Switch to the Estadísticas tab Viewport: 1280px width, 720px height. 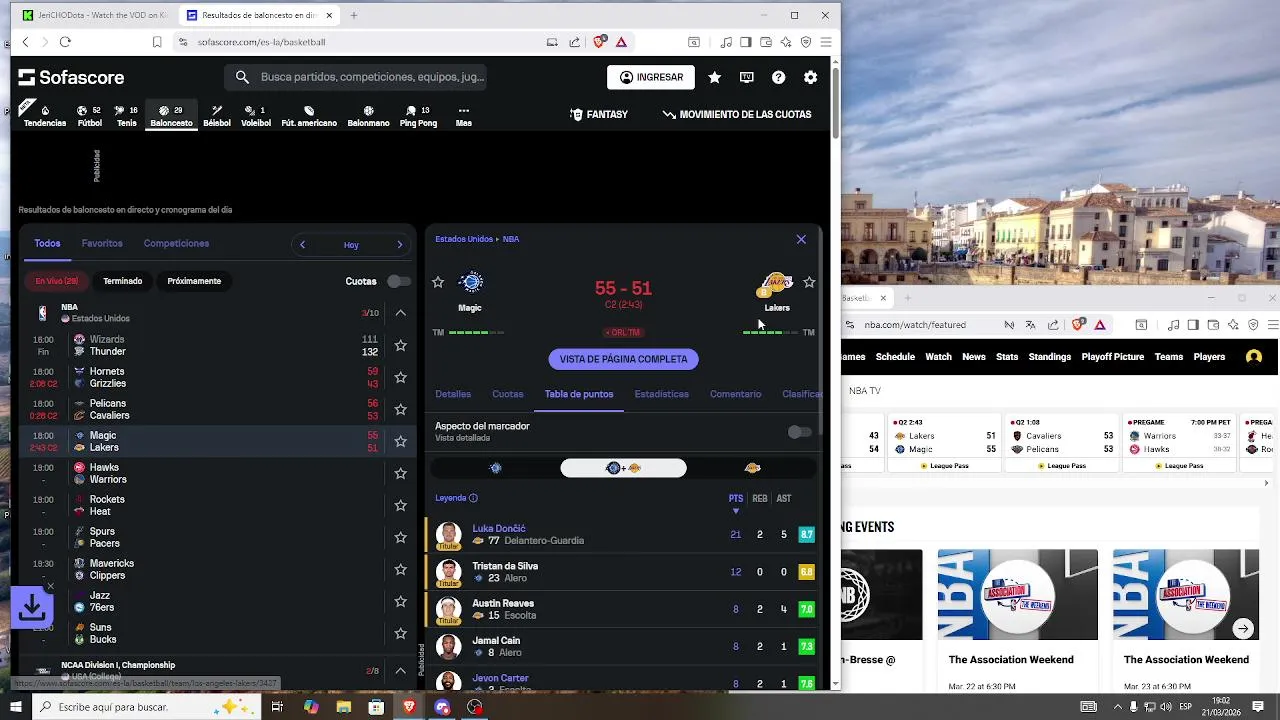(661, 394)
